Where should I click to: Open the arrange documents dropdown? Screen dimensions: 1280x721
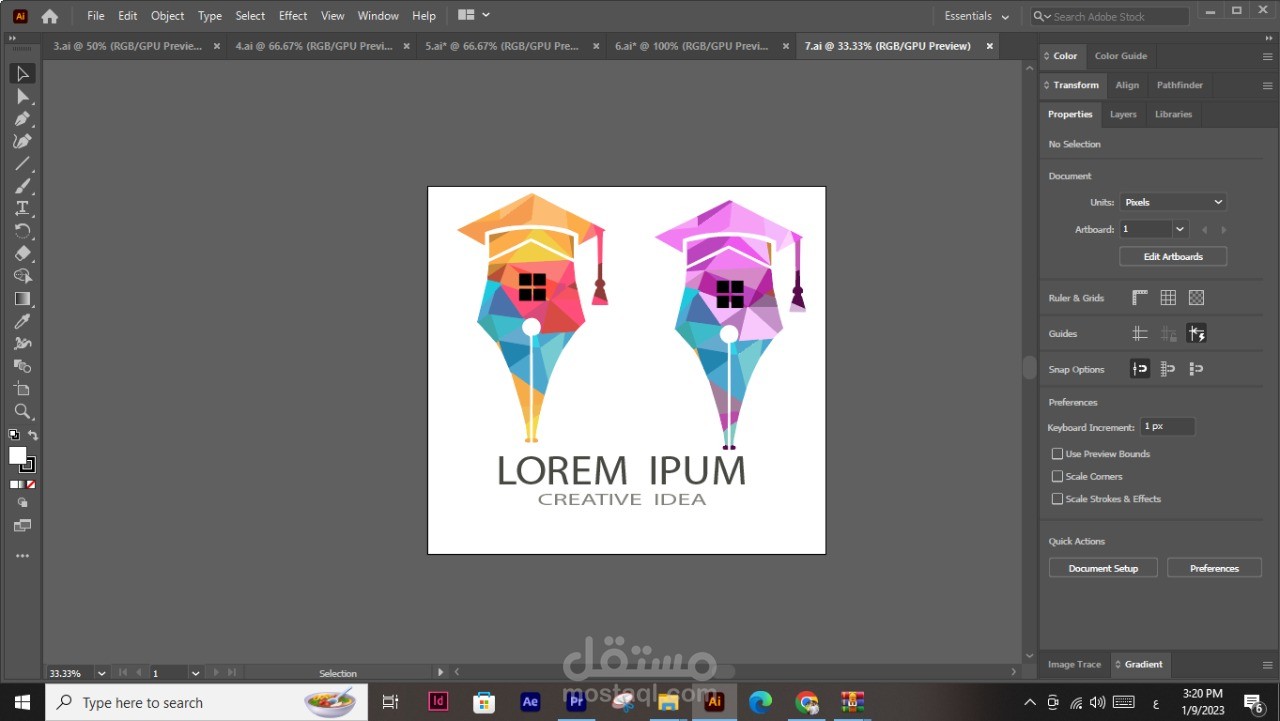tap(474, 15)
